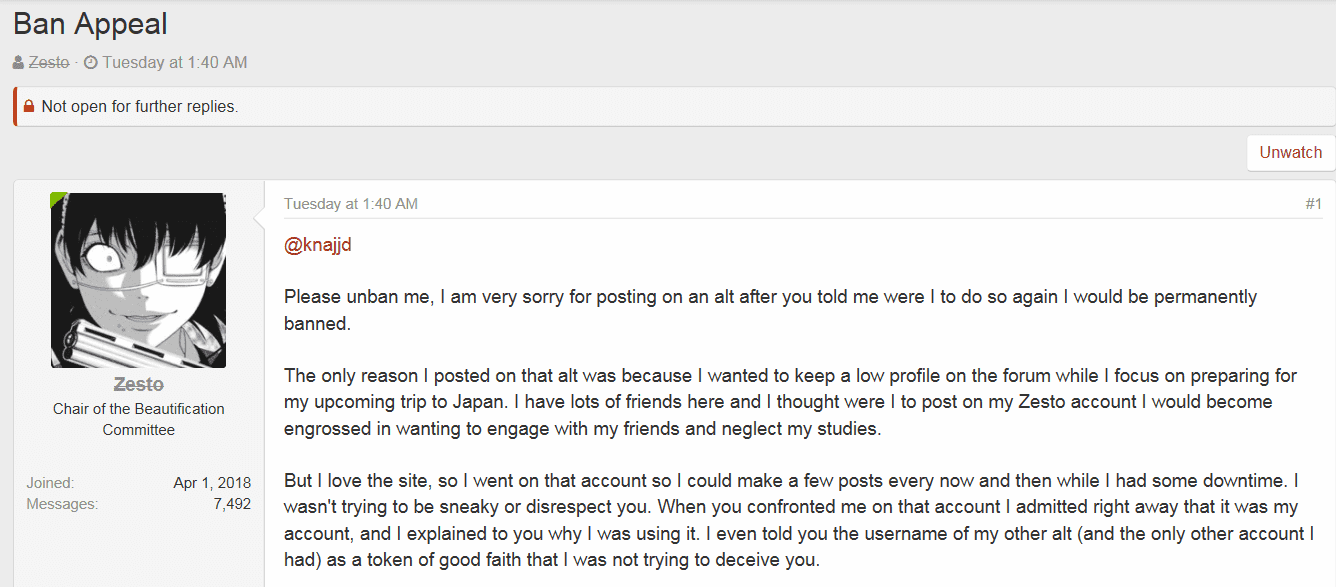The height and width of the screenshot is (587, 1336).
Task: Open the struck-through Zesto link under thread title
Action: (49, 62)
